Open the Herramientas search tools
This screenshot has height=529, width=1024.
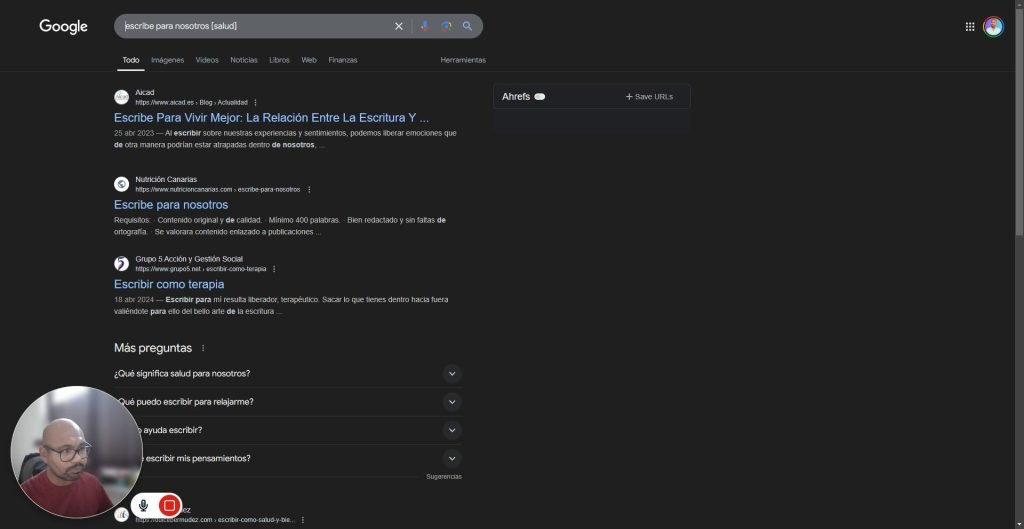(463, 60)
